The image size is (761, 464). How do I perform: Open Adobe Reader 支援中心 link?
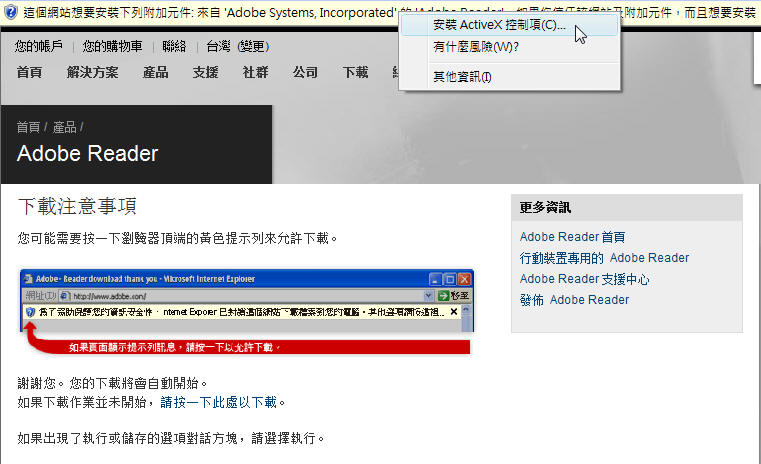pyautogui.click(x=584, y=279)
